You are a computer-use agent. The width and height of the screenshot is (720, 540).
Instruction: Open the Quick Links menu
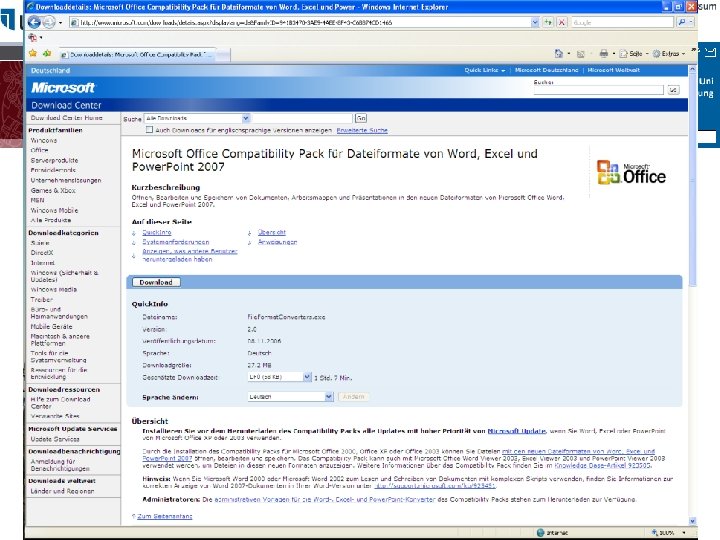click(484, 70)
